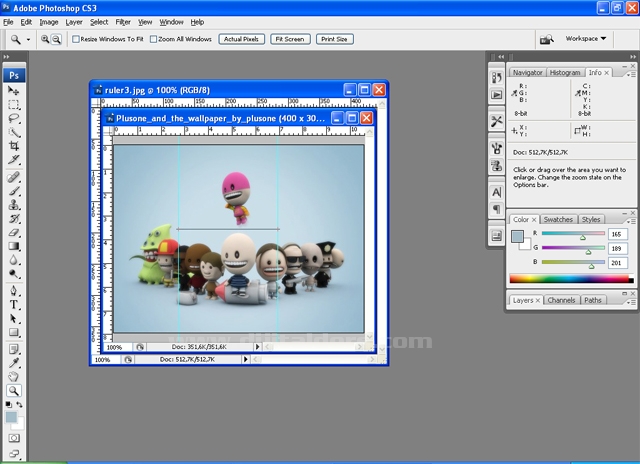Screen dimensions: 640x464
Task: Open Paragraph panel from dock
Action: pos(496,209)
